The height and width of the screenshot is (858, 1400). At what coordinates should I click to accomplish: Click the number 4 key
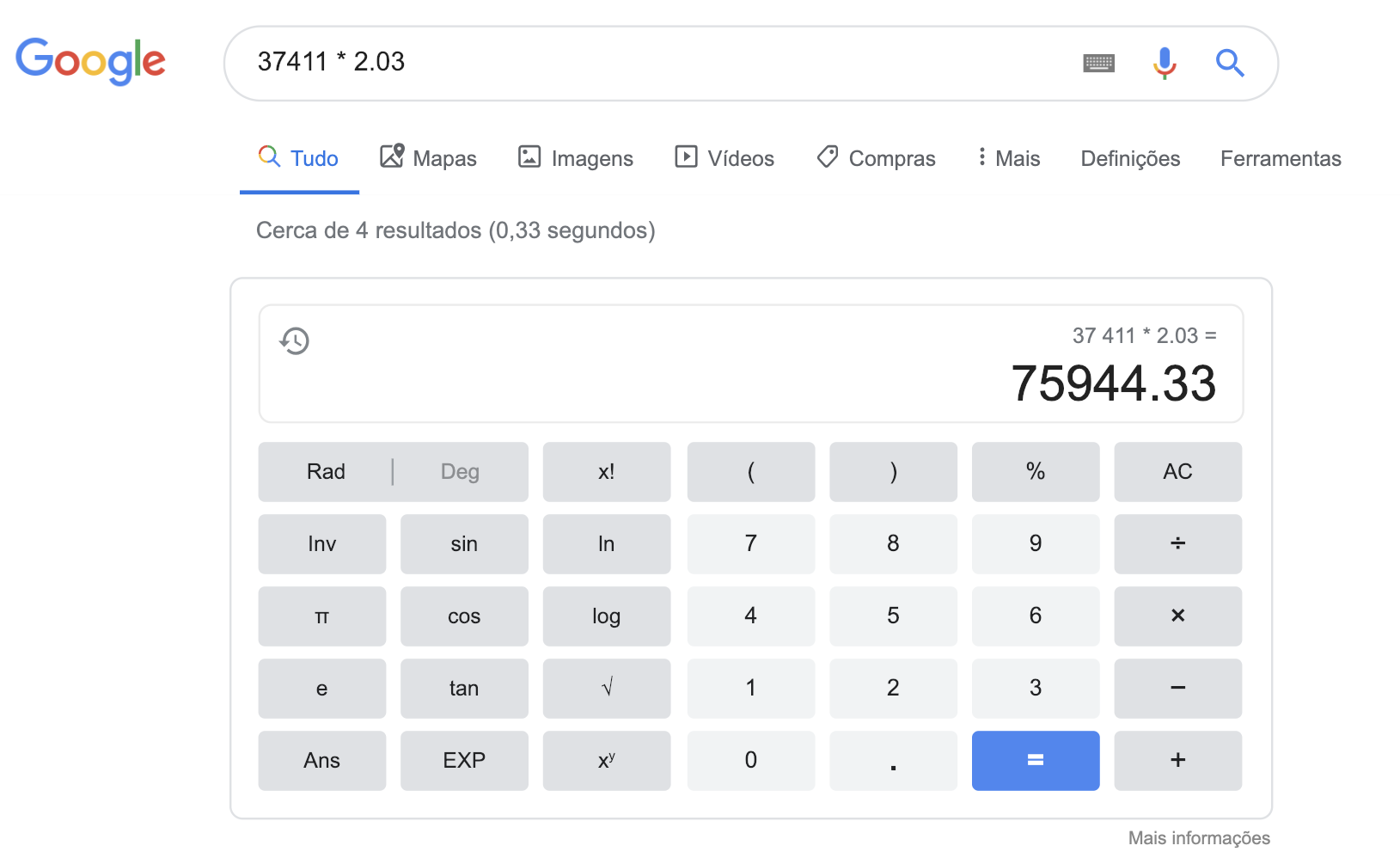pyautogui.click(x=751, y=616)
